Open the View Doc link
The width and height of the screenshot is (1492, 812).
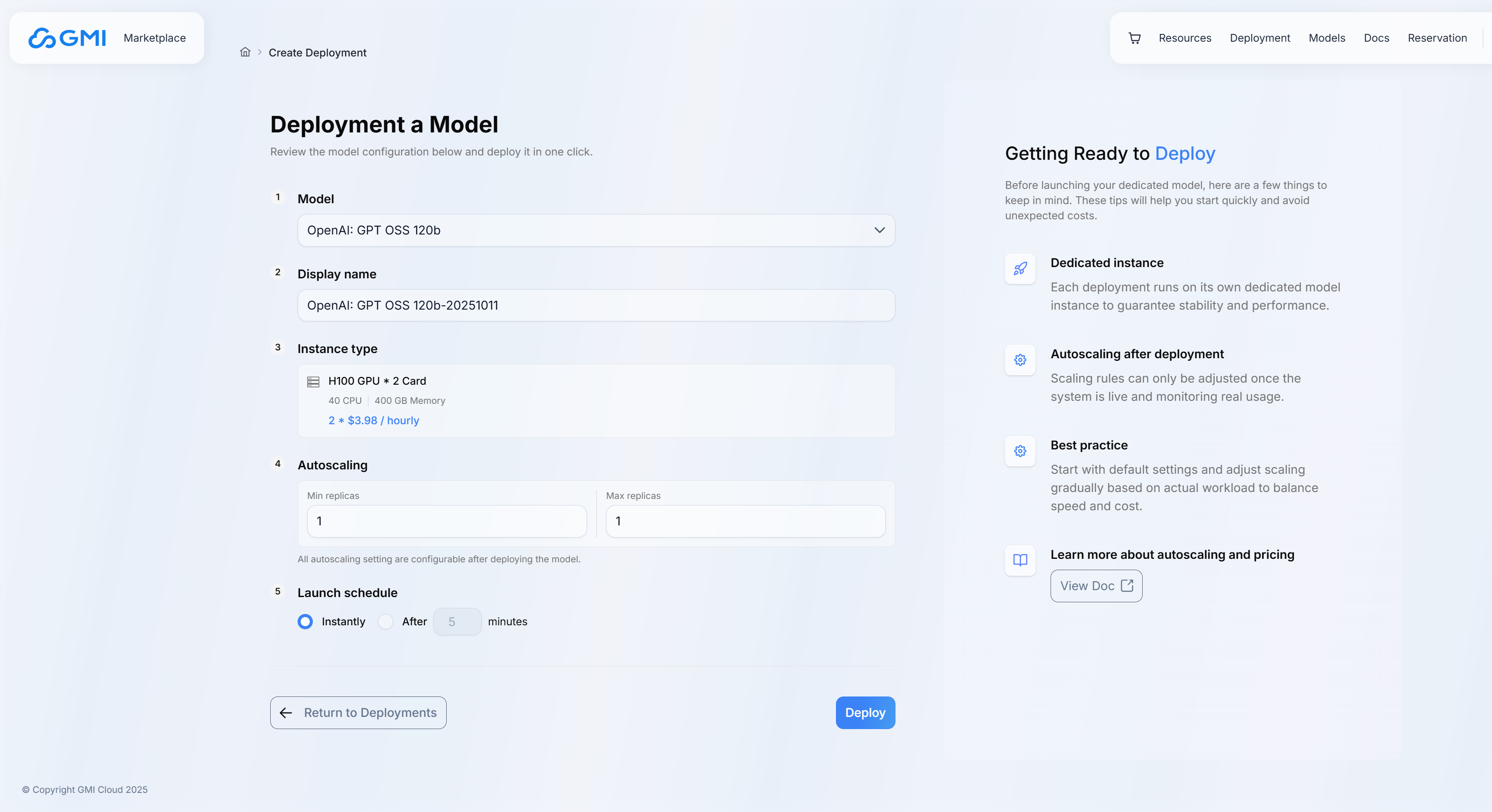1096,586
